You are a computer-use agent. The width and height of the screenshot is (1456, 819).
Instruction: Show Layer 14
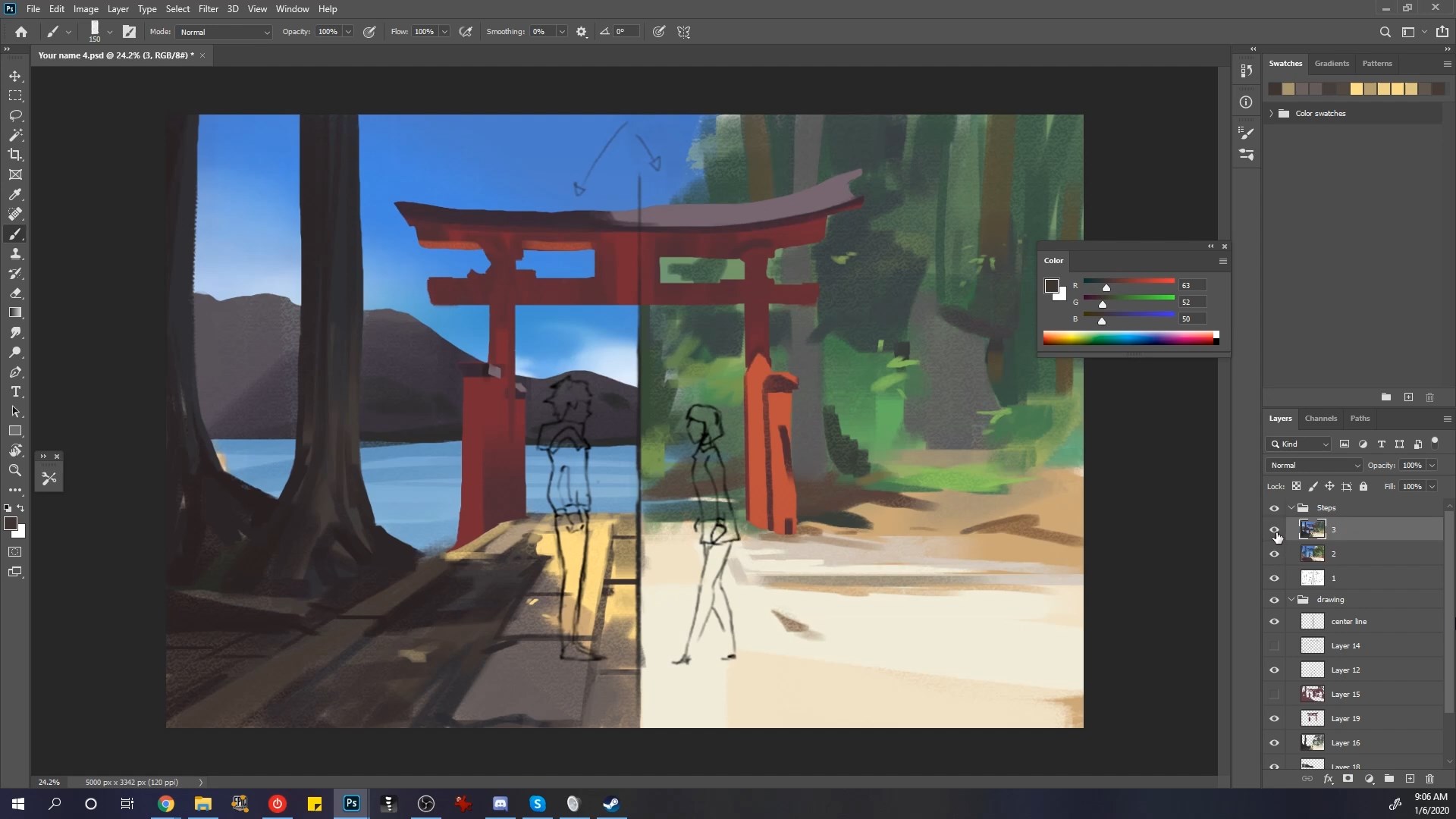pos(1274,646)
